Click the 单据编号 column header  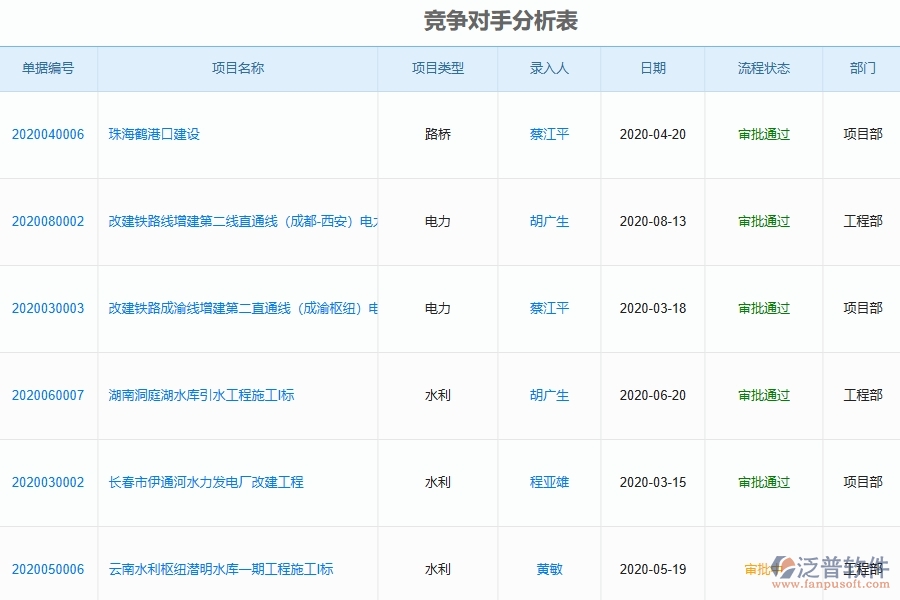[x=50, y=69]
